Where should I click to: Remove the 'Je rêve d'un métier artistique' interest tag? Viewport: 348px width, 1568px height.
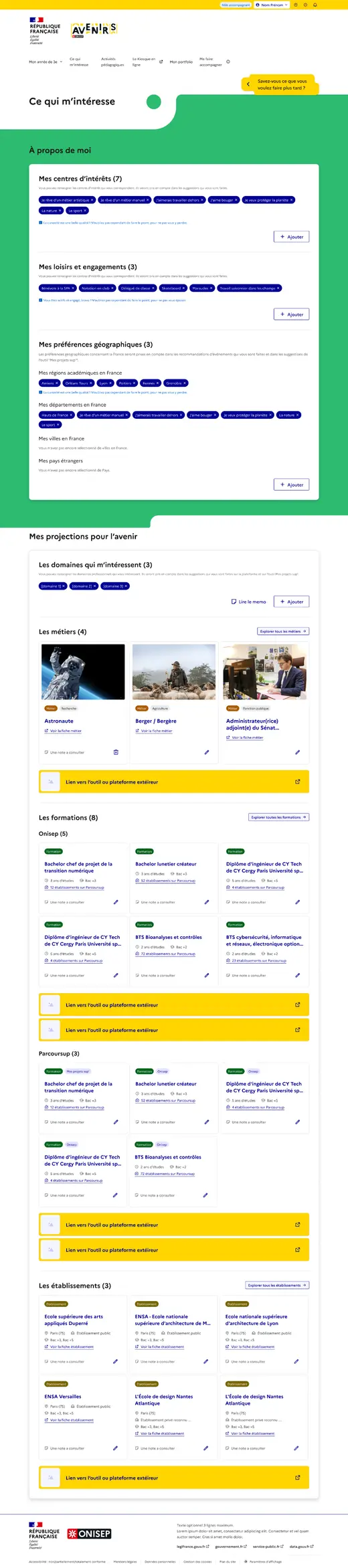coord(92,200)
